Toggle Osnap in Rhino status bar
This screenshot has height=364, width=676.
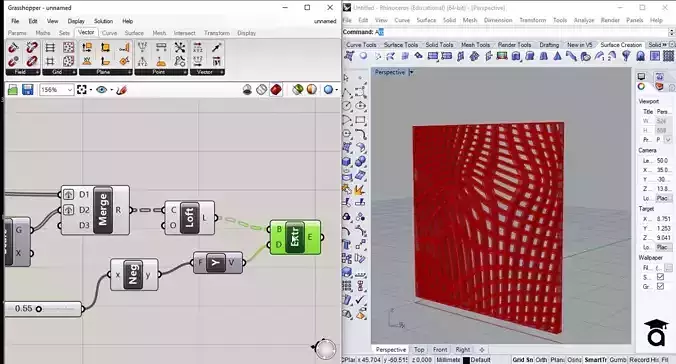(x=574, y=360)
